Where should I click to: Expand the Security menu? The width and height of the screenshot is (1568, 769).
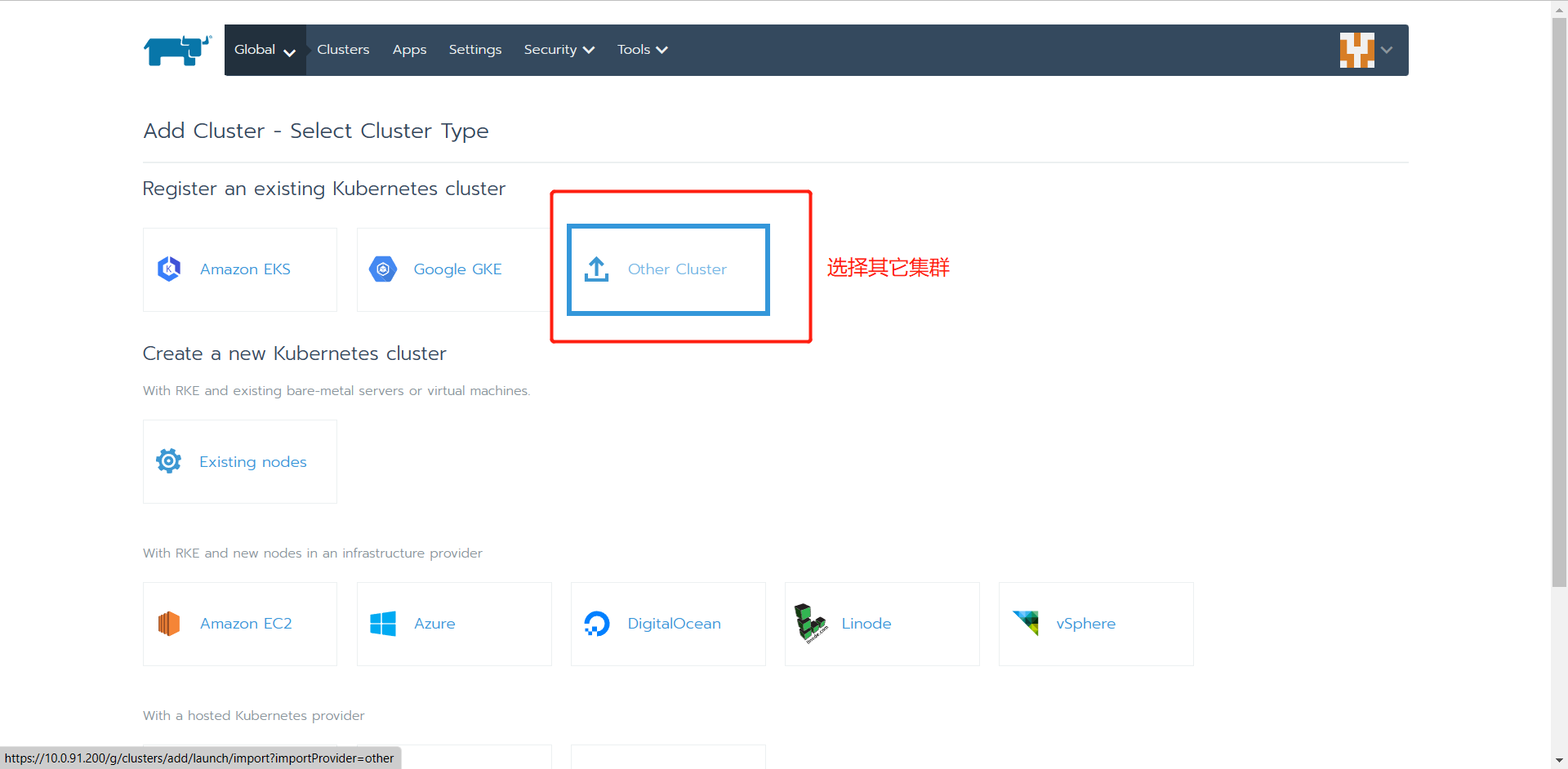point(559,49)
